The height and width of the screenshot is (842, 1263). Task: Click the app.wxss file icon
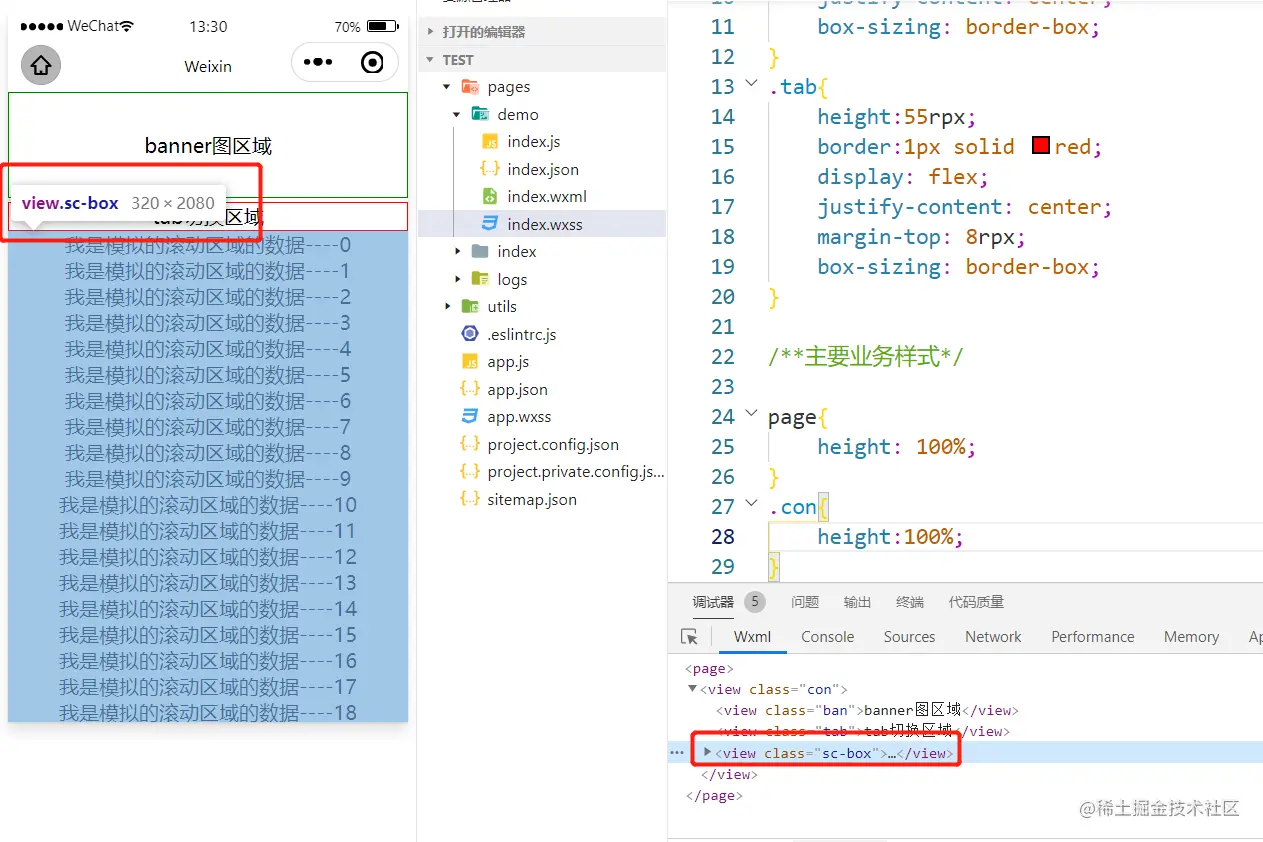(x=470, y=416)
